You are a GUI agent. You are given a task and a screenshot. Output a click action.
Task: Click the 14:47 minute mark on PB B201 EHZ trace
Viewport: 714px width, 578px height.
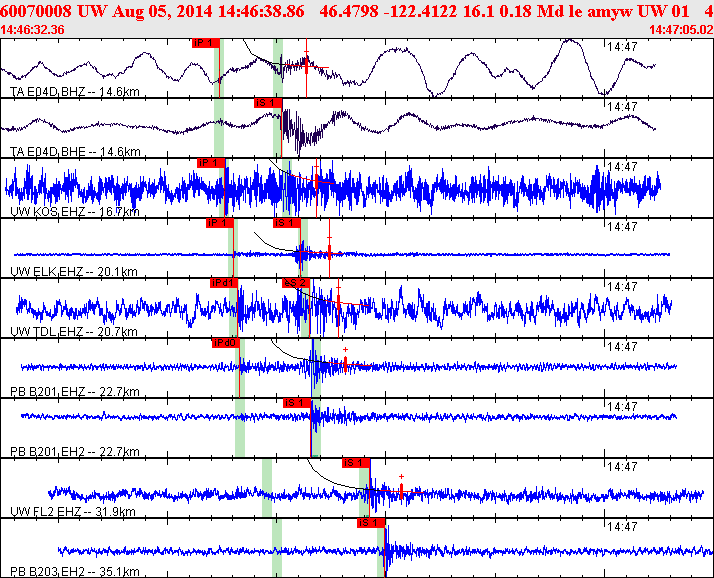pos(622,347)
